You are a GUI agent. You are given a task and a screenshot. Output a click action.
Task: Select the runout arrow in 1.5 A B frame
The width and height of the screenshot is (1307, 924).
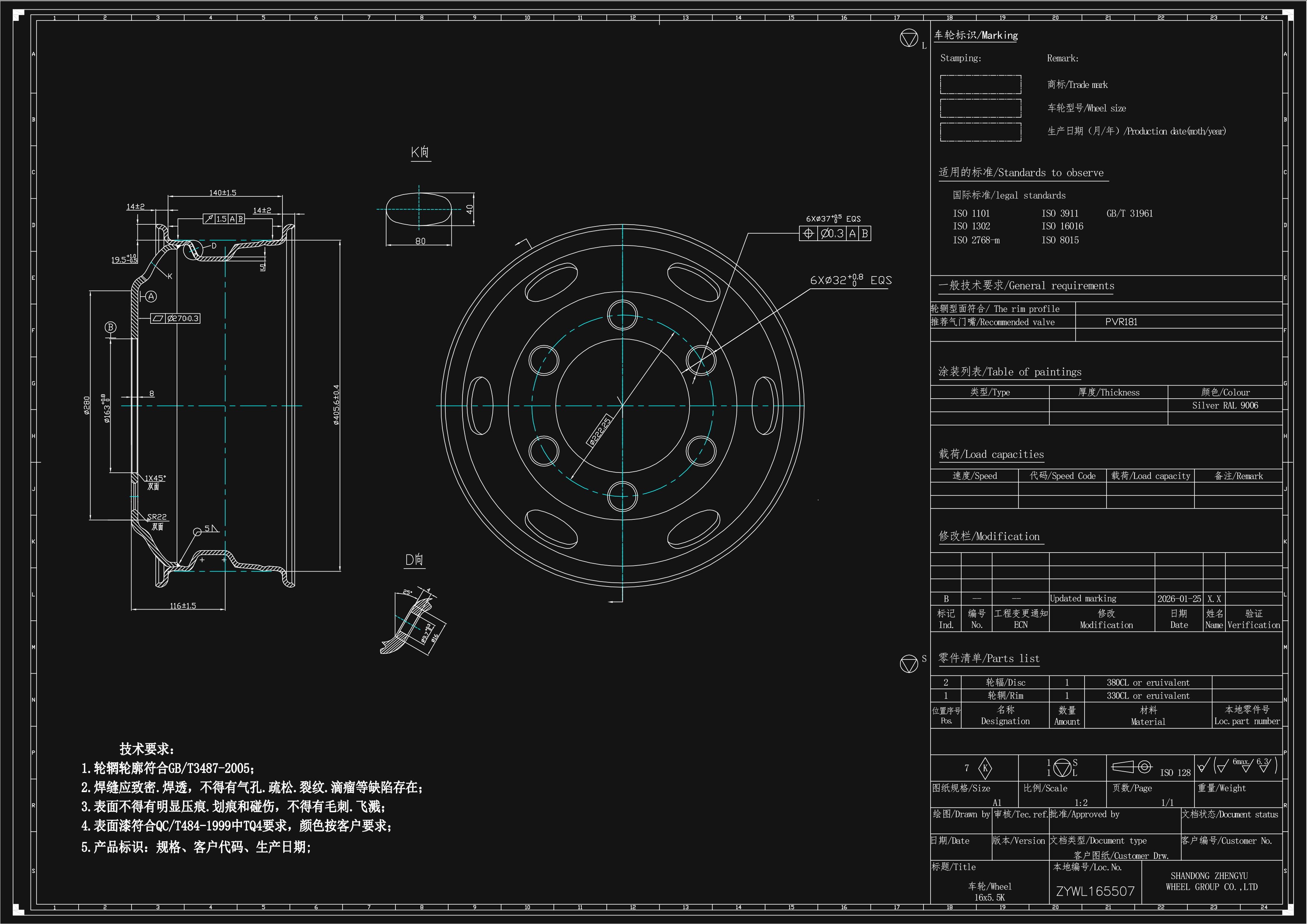[x=209, y=218]
